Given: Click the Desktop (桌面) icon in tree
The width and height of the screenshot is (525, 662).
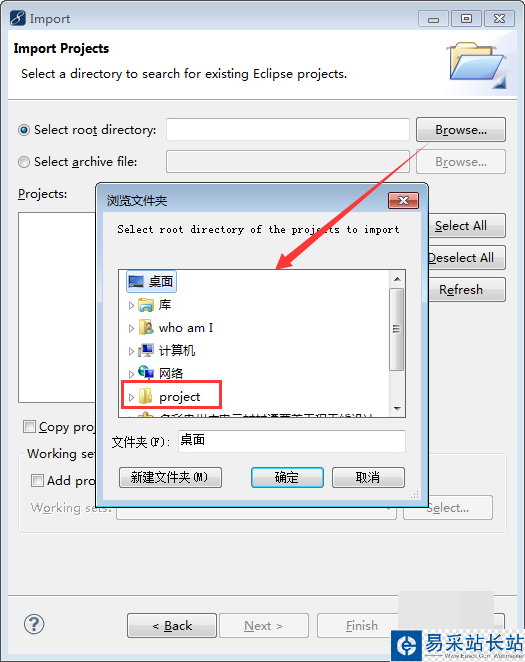Looking at the screenshot, I should [136, 282].
